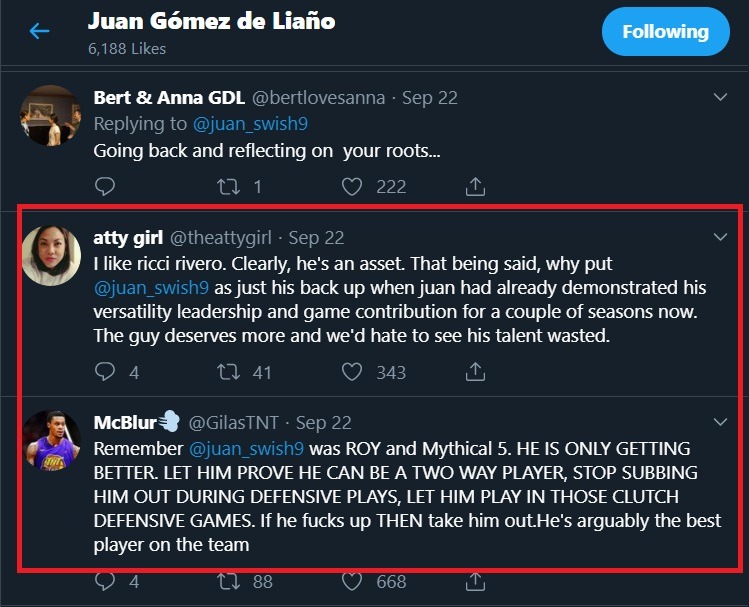Open the McBlur tweet options chevron
This screenshot has width=749, height=607.
[720, 423]
